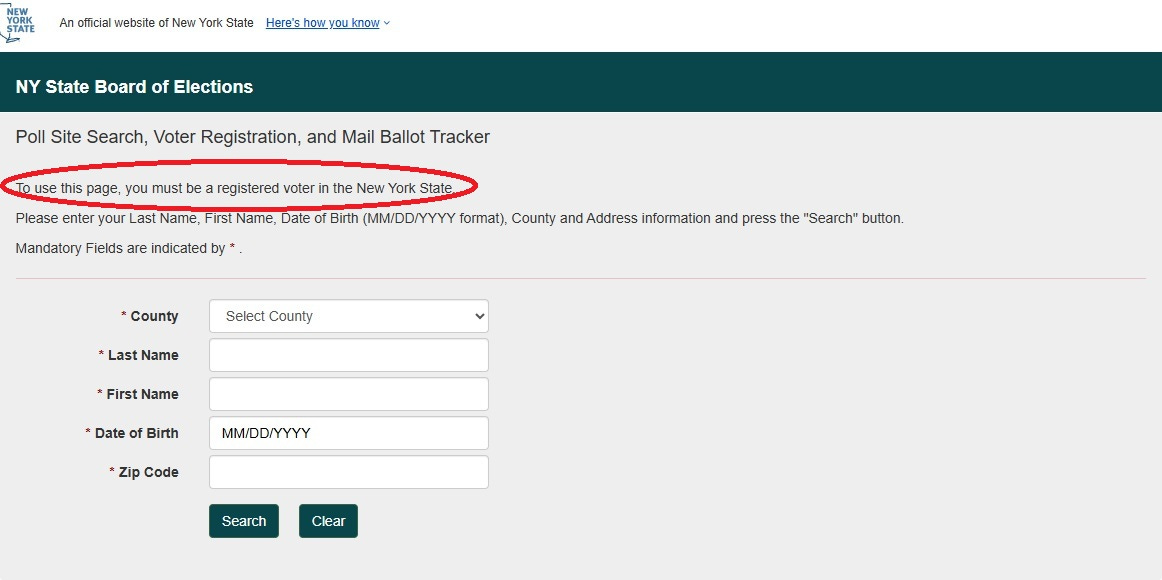Open the "Here's how you know" link

(x=322, y=23)
